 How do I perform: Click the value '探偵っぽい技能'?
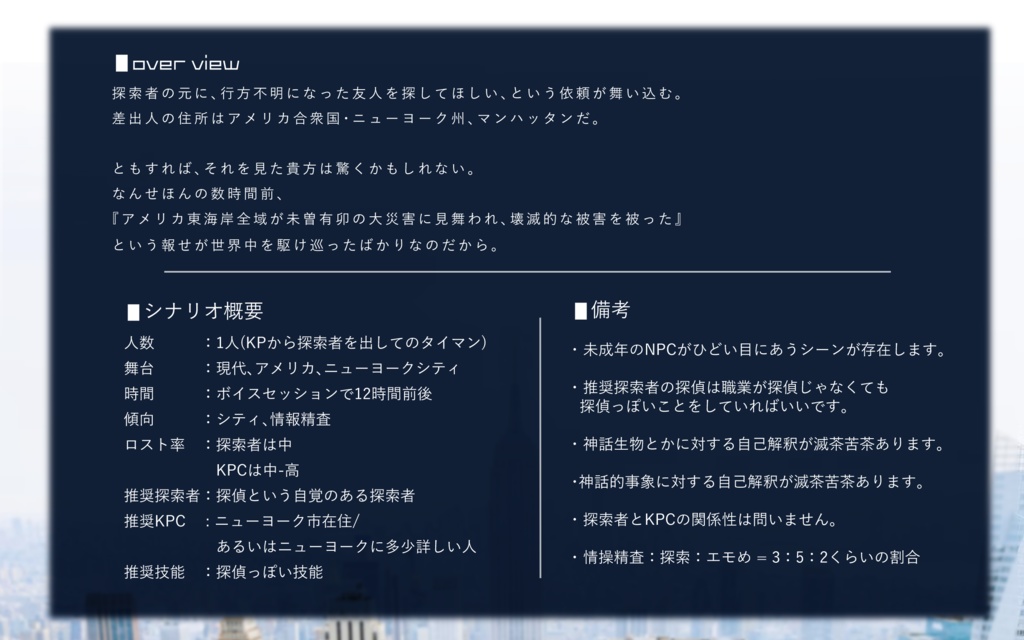tap(269, 572)
